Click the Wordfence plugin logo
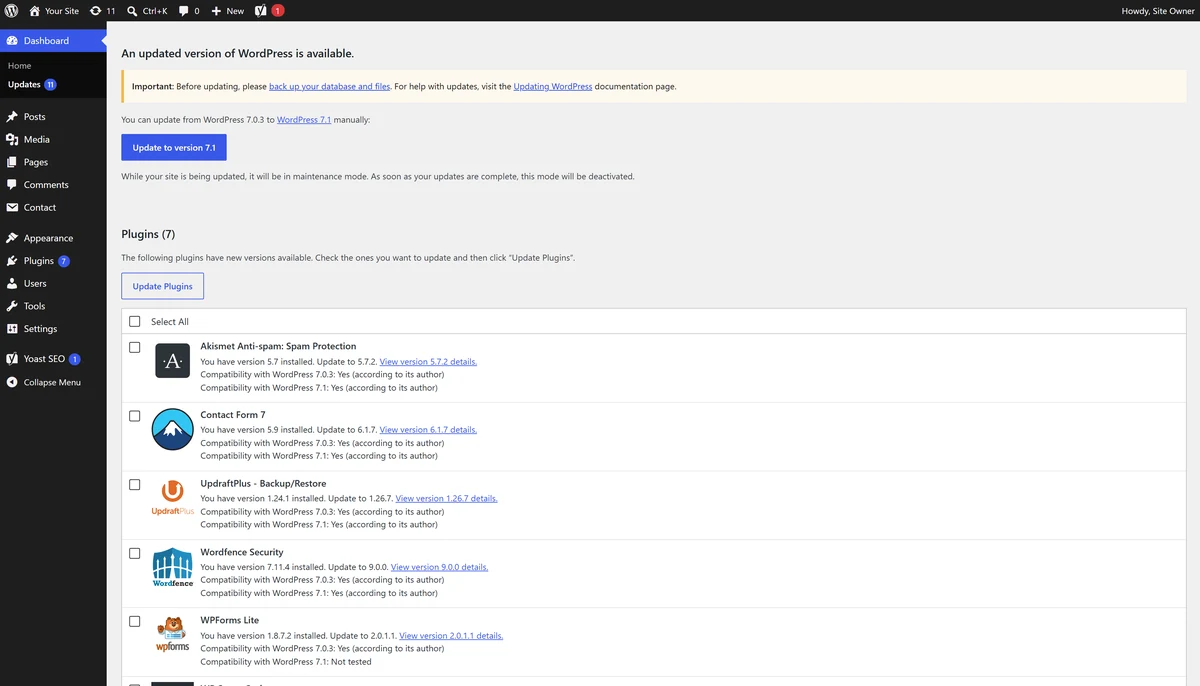The width and height of the screenshot is (1200, 686). tap(172, 567)
